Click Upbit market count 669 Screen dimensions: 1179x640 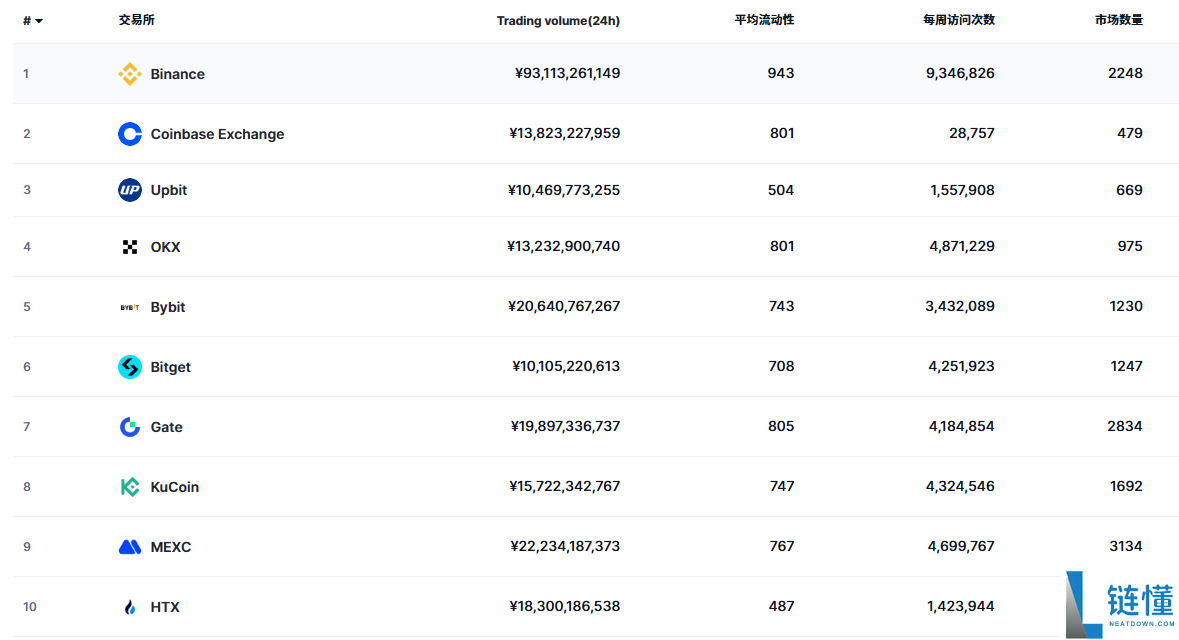(1129, 190)
